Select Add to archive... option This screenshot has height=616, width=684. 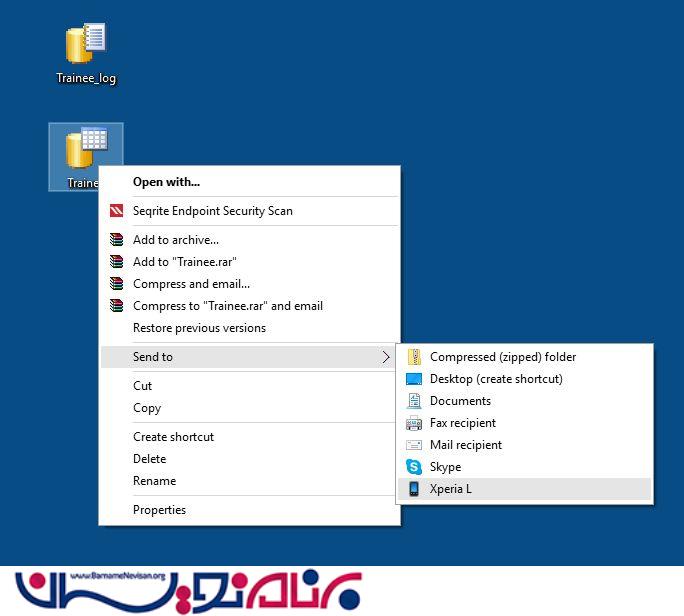pos(176,240)
